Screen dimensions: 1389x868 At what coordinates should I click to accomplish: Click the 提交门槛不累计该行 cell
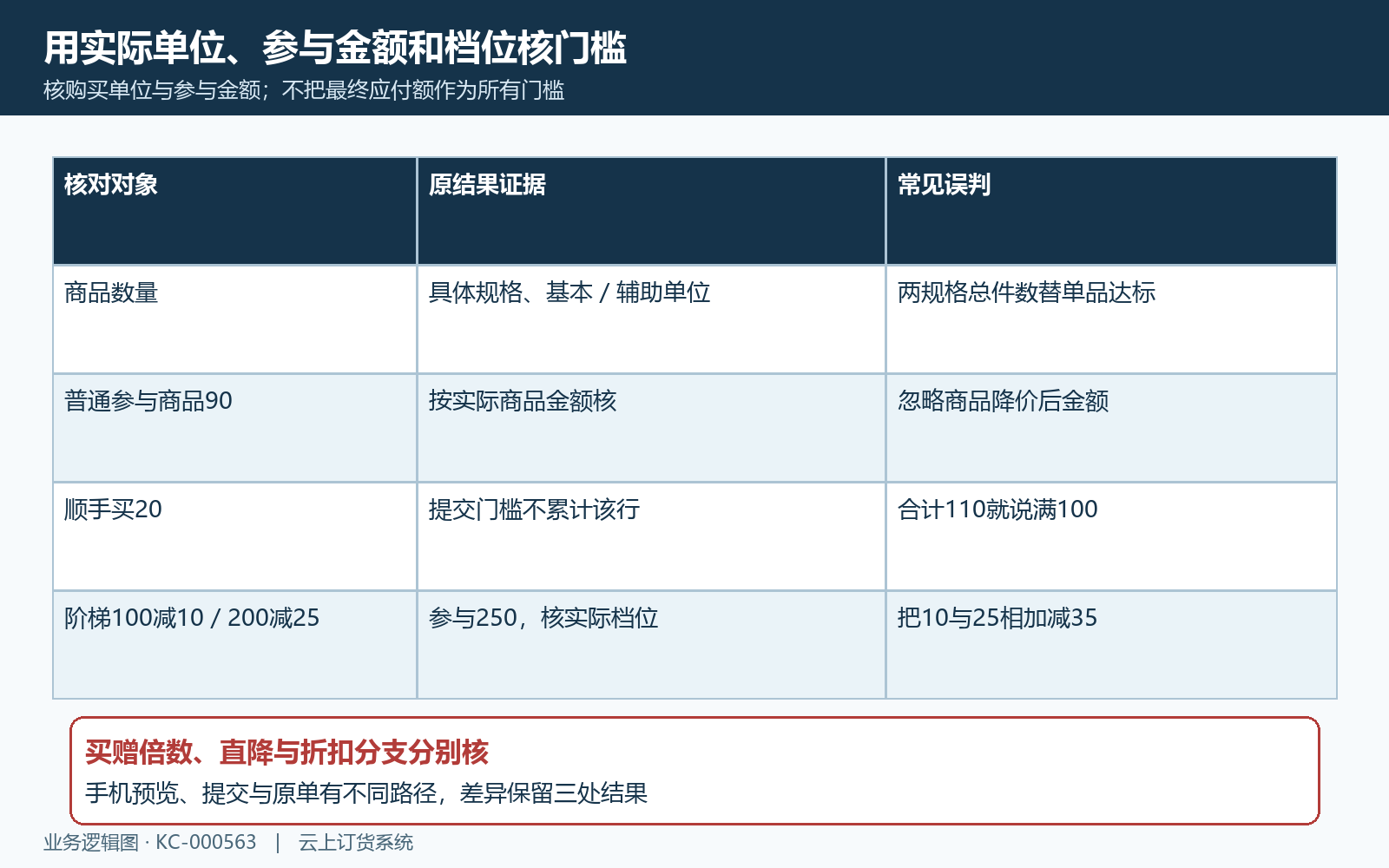[x=651, y=536]
